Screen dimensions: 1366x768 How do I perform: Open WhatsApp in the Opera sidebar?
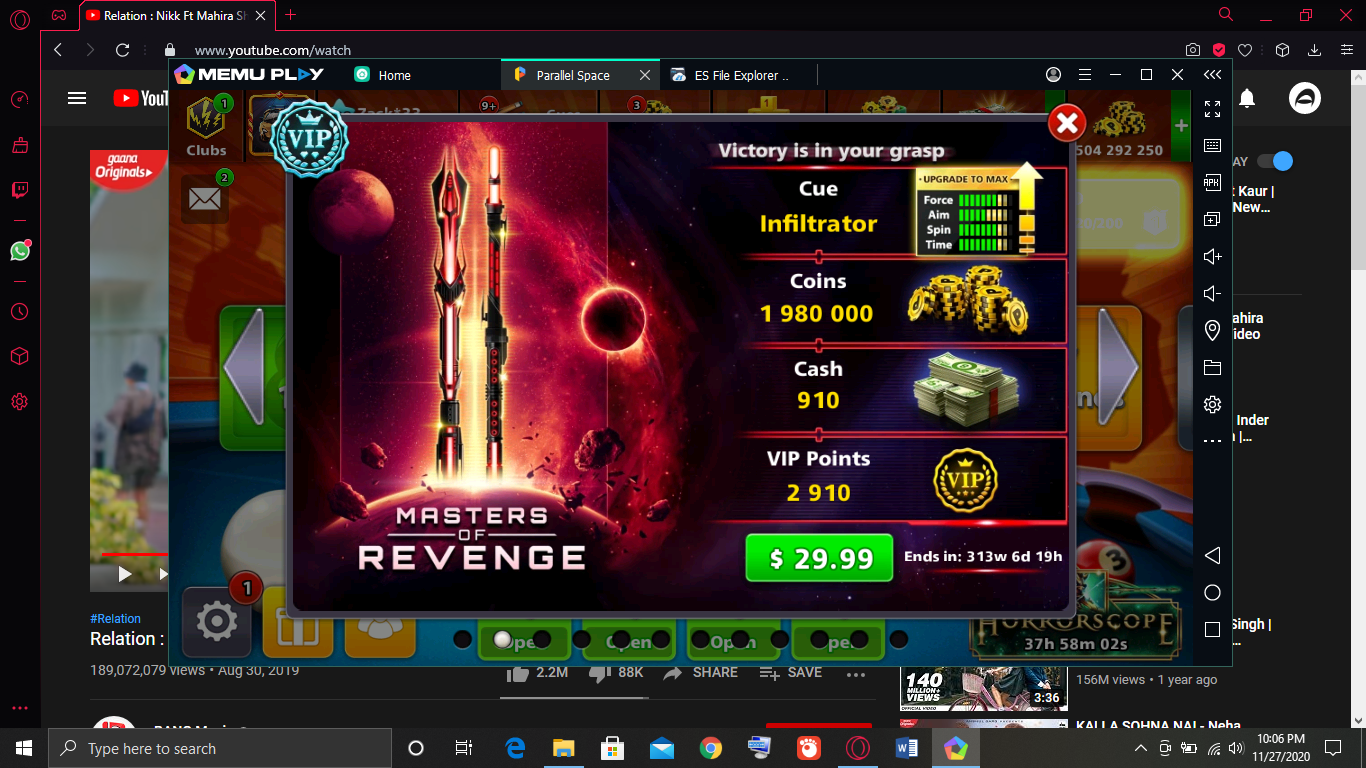click(20, 251)
